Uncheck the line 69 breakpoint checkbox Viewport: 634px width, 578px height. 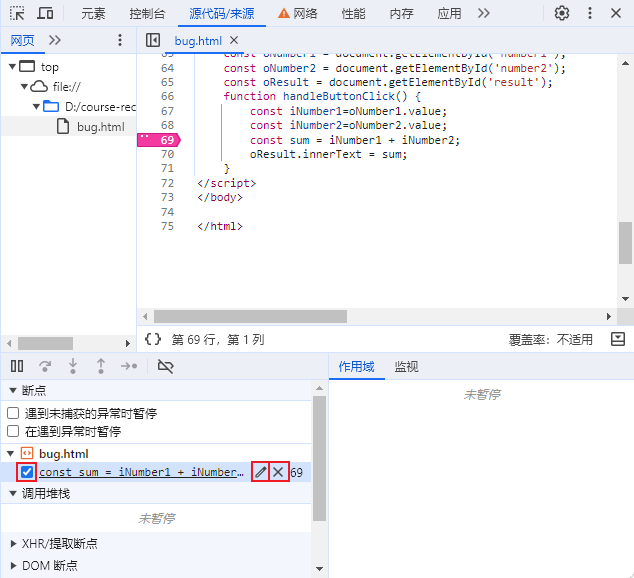pos(27,472)
